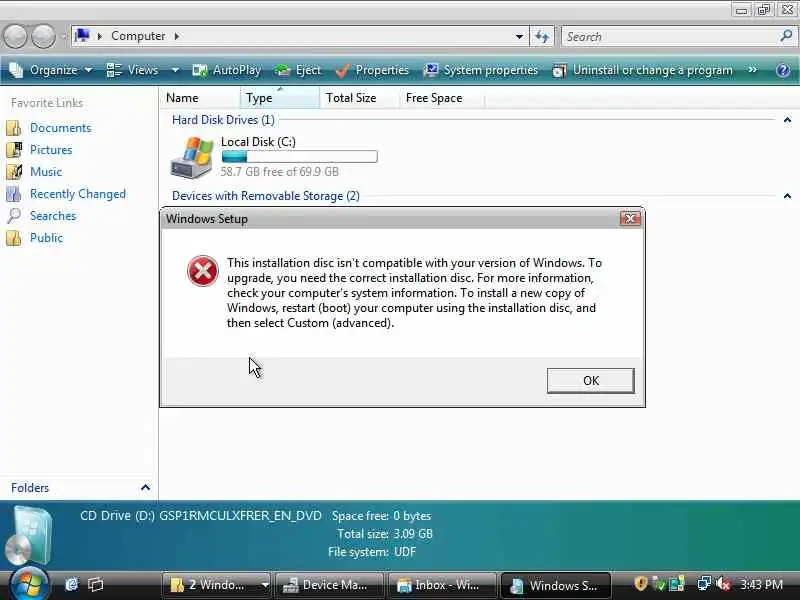Viewport: 800px width, 600px height.
Task: Click AutoPlay in the toolbar
Action: point(227,70)
